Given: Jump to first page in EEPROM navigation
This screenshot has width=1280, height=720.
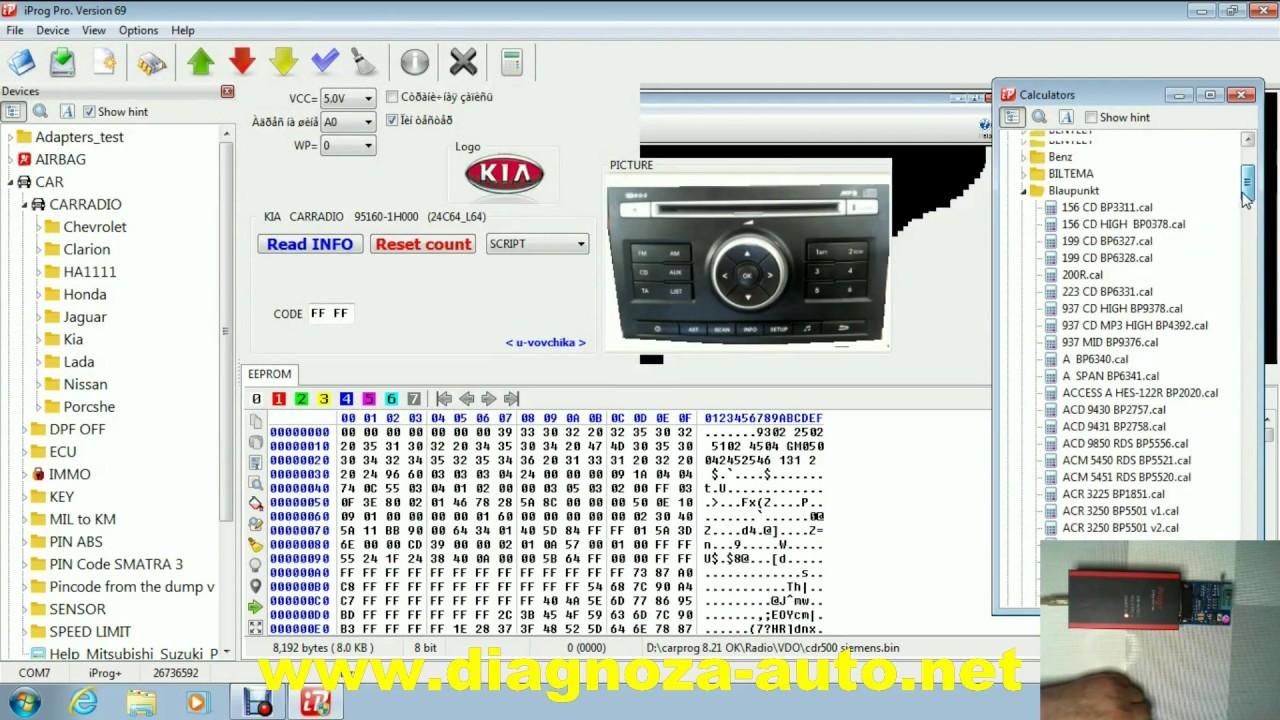Looking at the screenshot, I should [445, 399].
